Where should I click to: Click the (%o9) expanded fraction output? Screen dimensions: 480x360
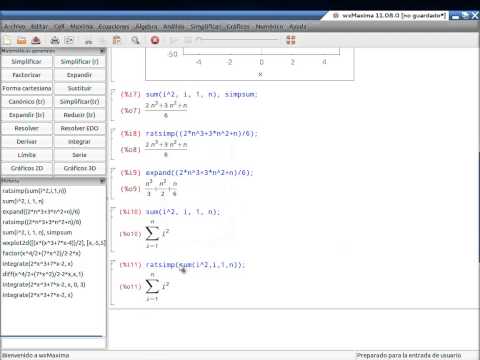162,188
